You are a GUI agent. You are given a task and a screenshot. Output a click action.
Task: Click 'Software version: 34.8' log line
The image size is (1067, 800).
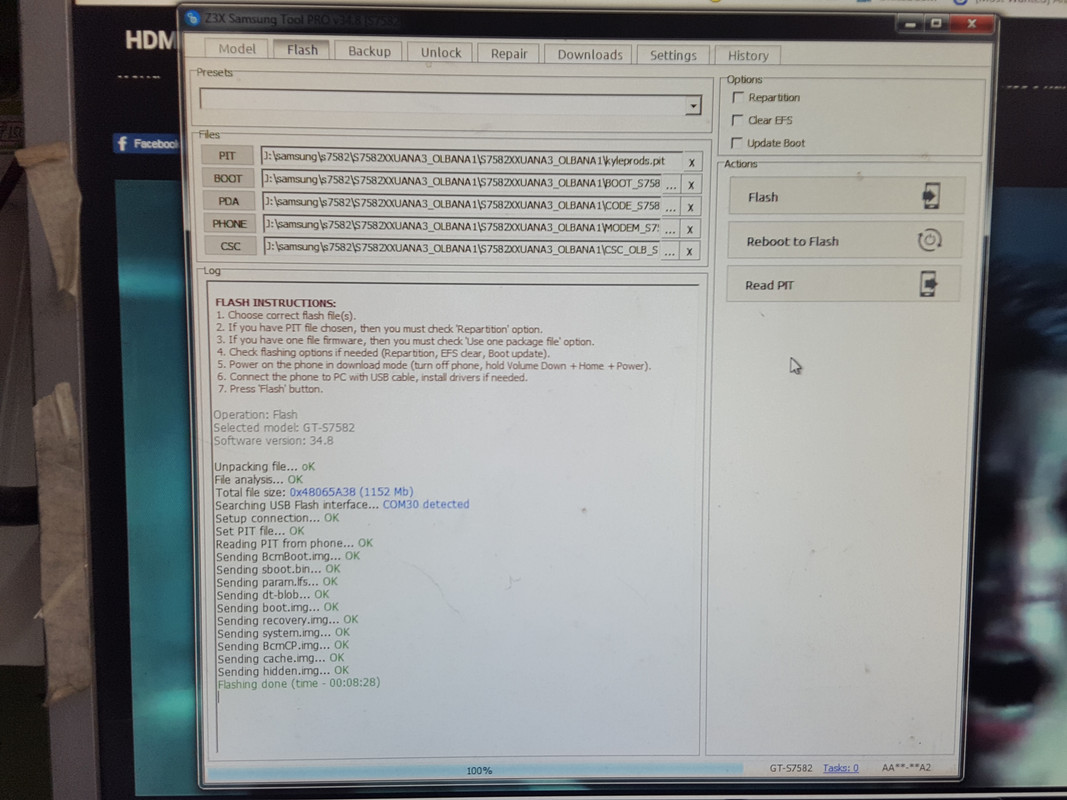click(274, 441)
